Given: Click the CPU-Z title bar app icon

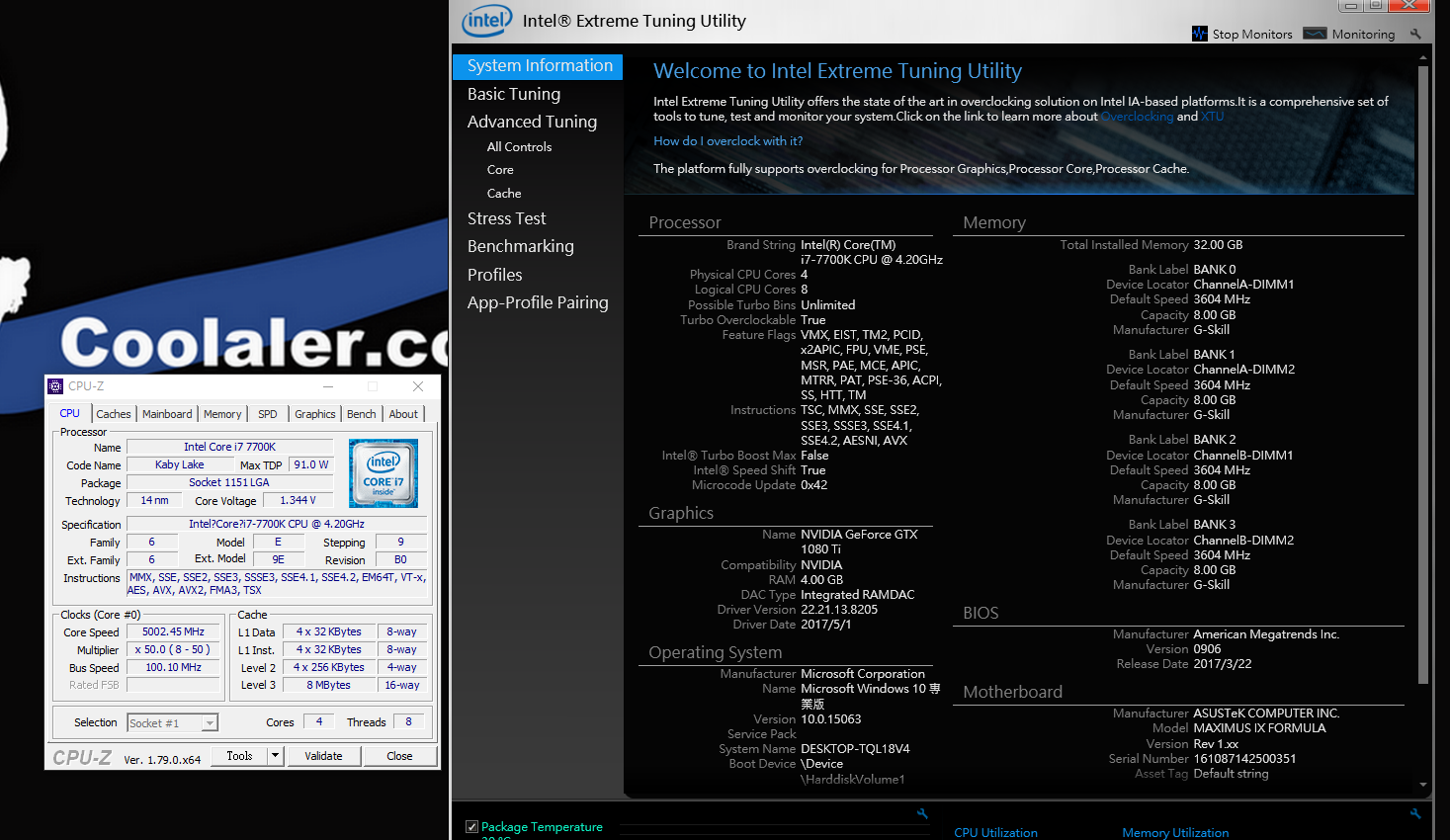Looking at the screenshot, I should pyautogui.click(x=55, y=386).
